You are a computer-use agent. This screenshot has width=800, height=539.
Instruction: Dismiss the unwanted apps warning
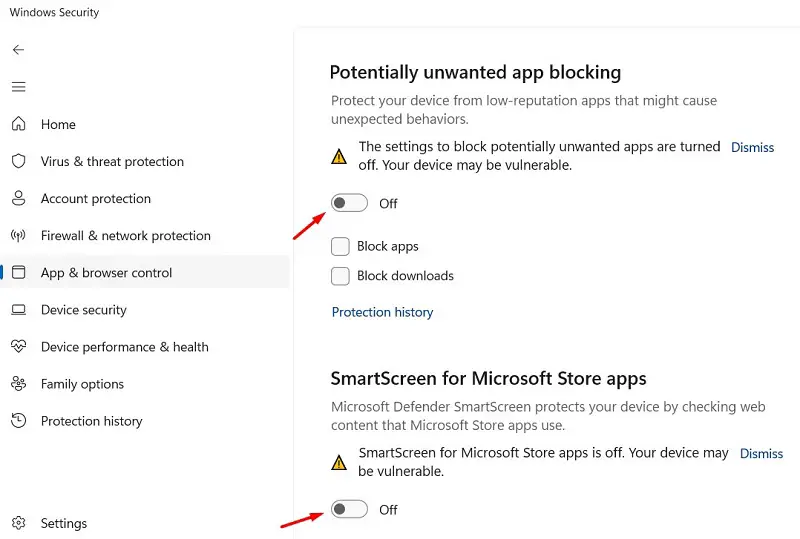tap(752, 147)
